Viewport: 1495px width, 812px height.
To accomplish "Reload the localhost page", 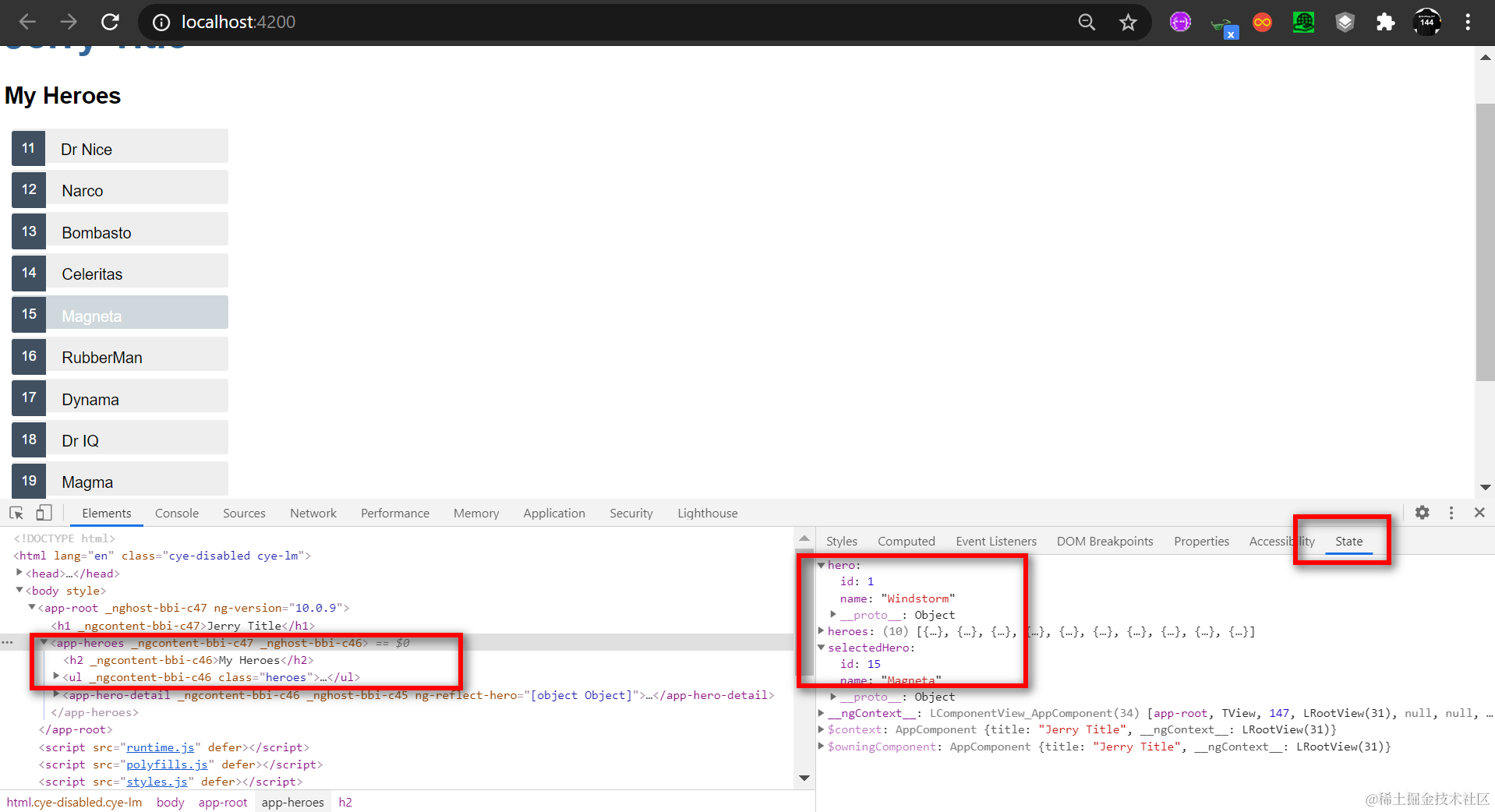I will [110, 22].
